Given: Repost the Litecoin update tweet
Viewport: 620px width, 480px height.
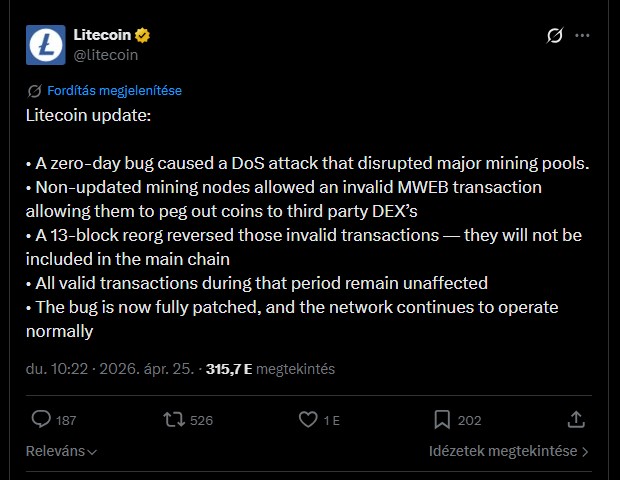Looking at the screenshot, I should [x=174, y=419].
